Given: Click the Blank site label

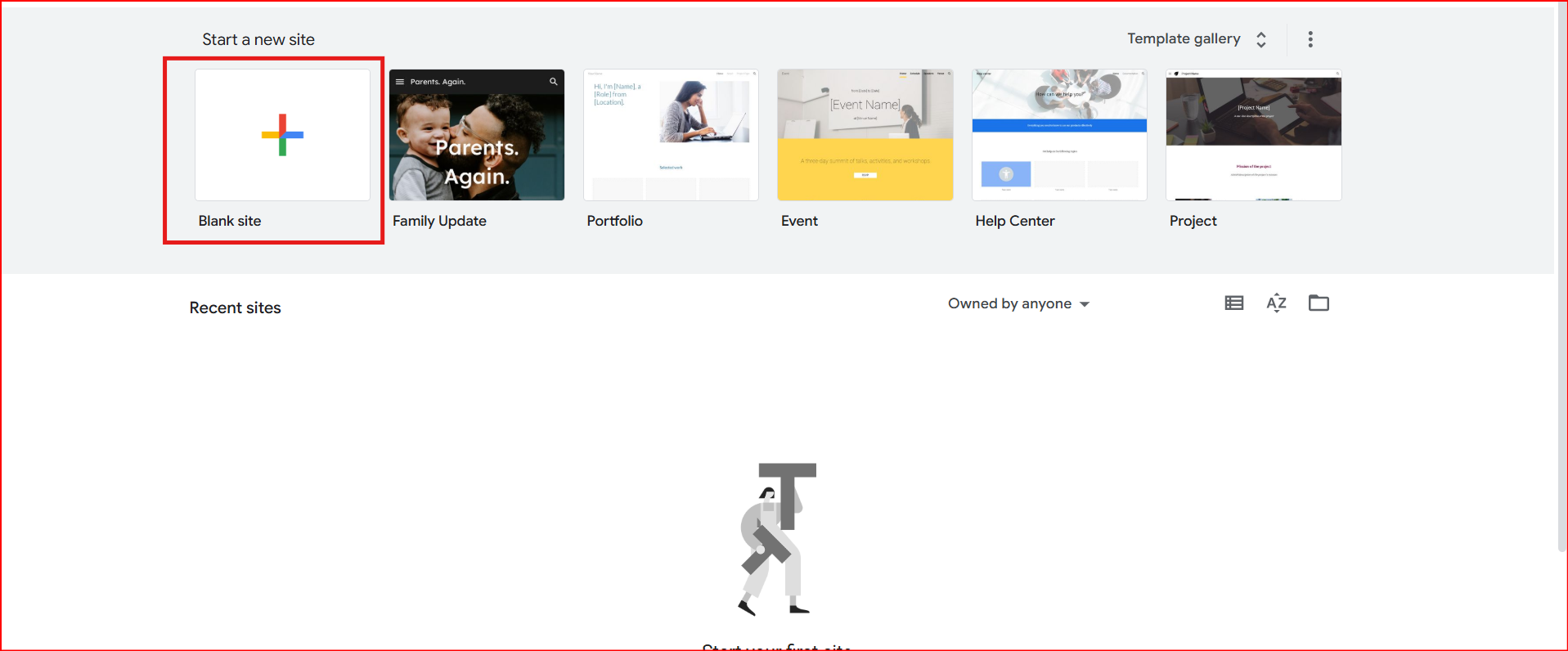Looking at the screenshot, I should coord(230,221).
